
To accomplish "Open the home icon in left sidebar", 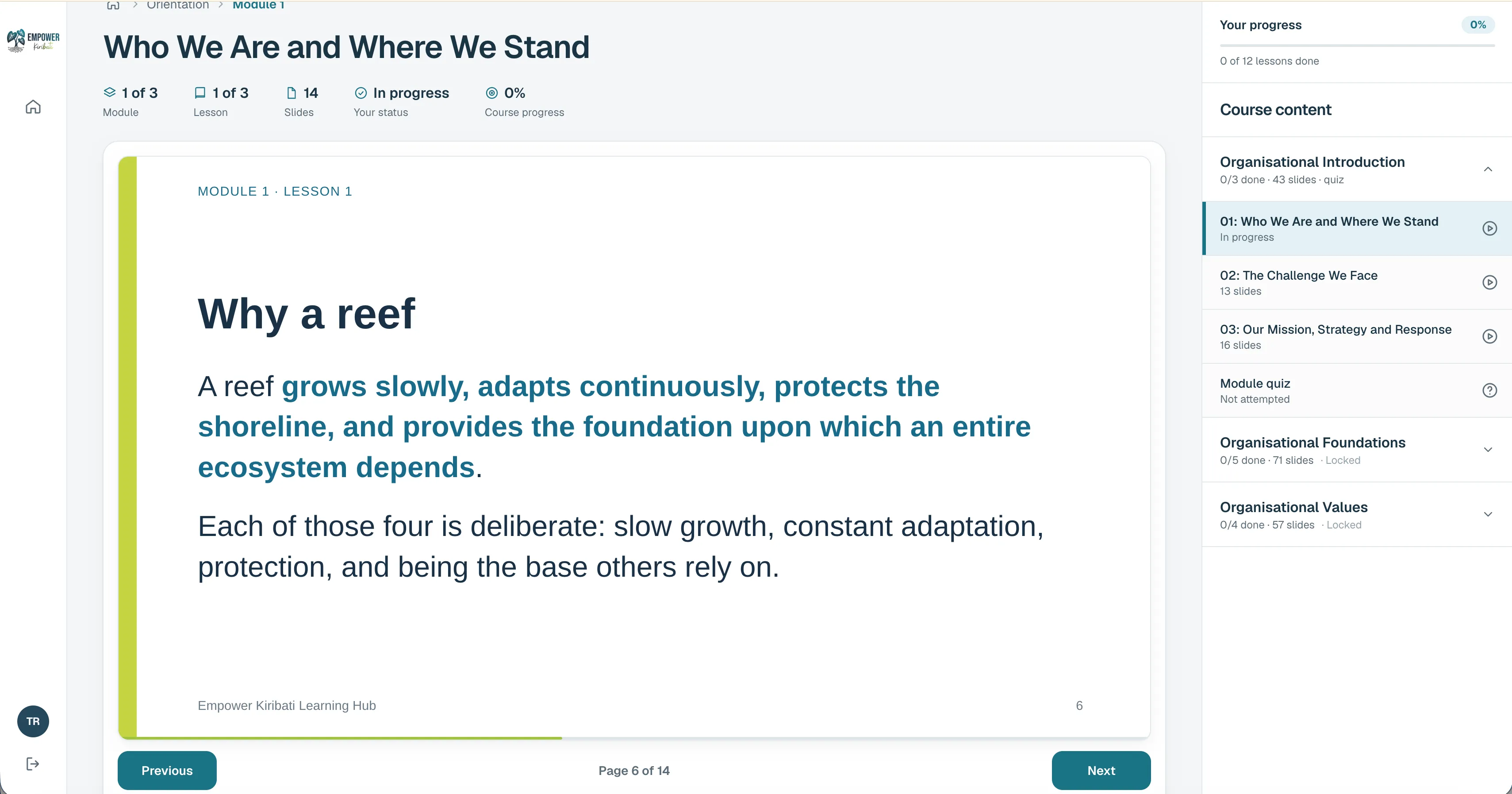I will tap(33, 107).
